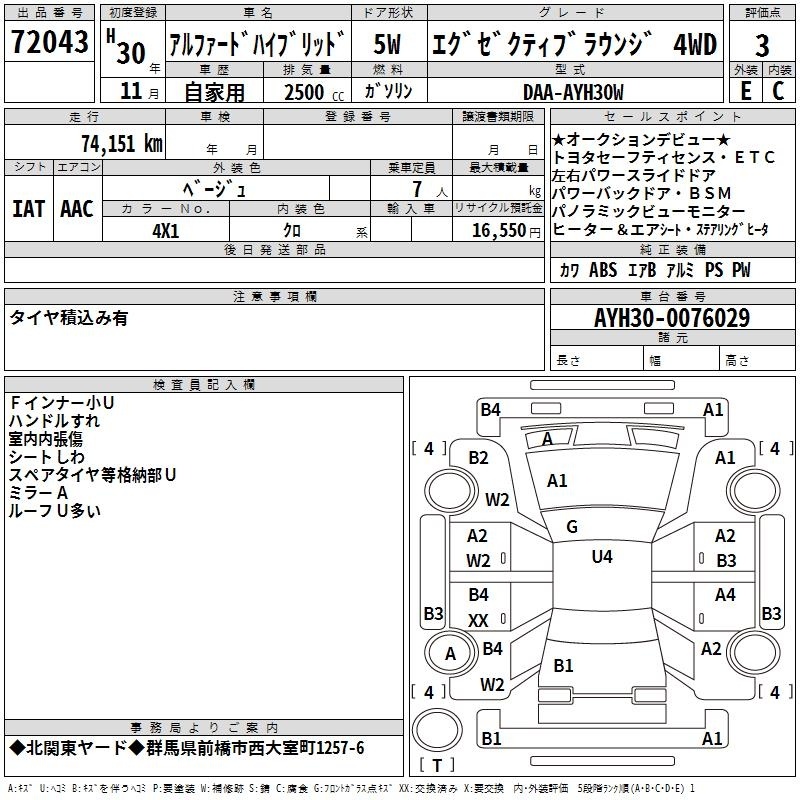Click the タイヤ積込み有 notice text
This screenshot has width=800, height=800.
tap(69, 318)
